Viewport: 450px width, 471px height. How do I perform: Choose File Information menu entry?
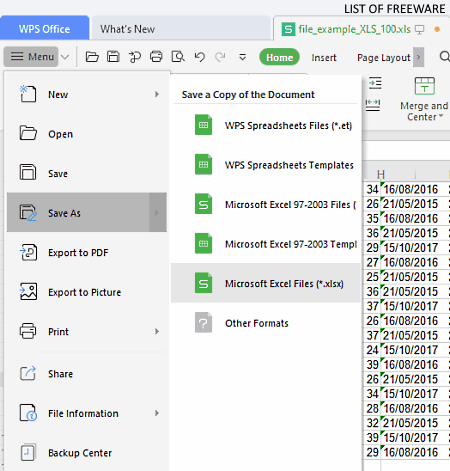click(x=87, y=413)
